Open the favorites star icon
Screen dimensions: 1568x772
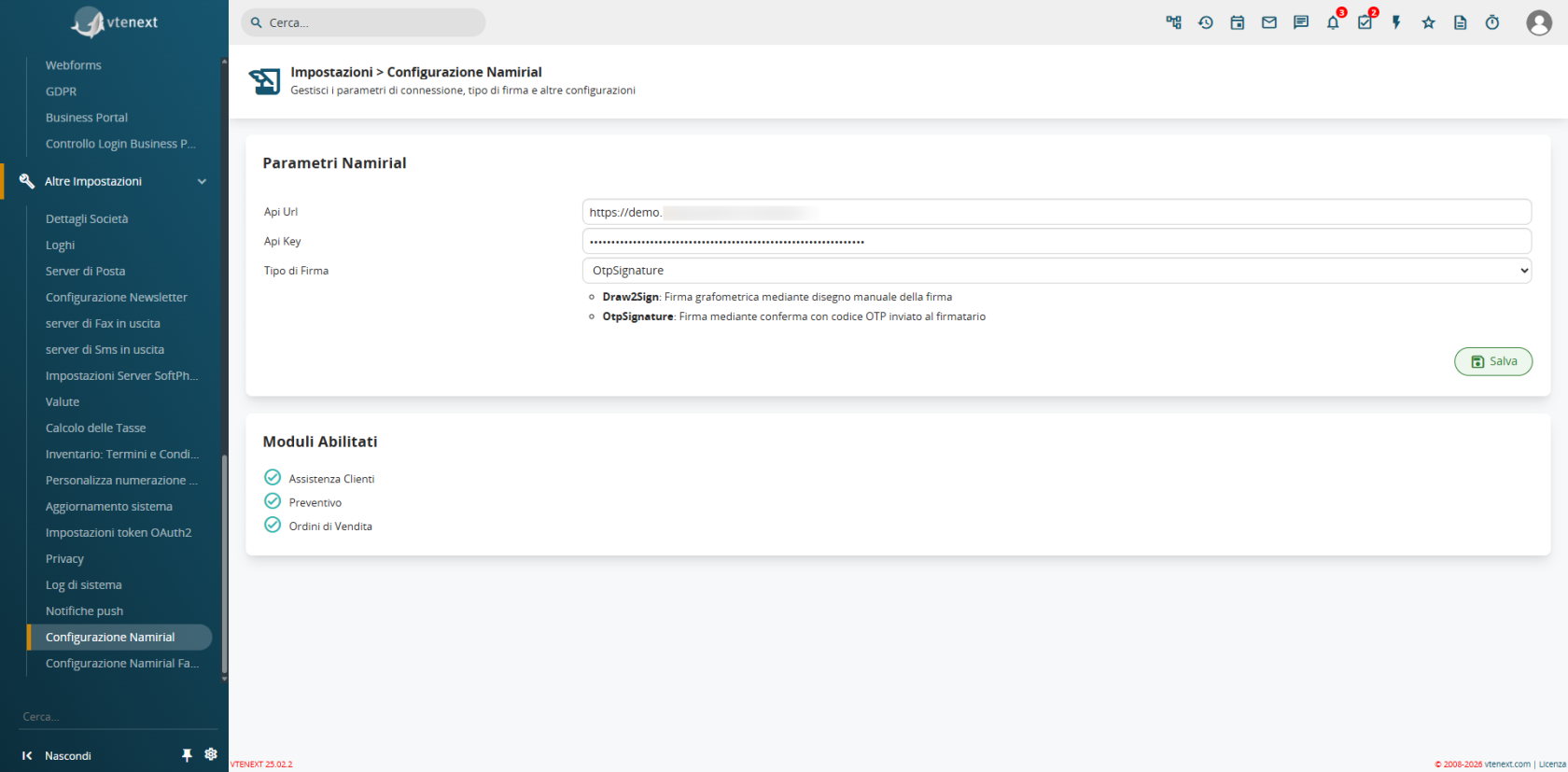(1428, 22)
